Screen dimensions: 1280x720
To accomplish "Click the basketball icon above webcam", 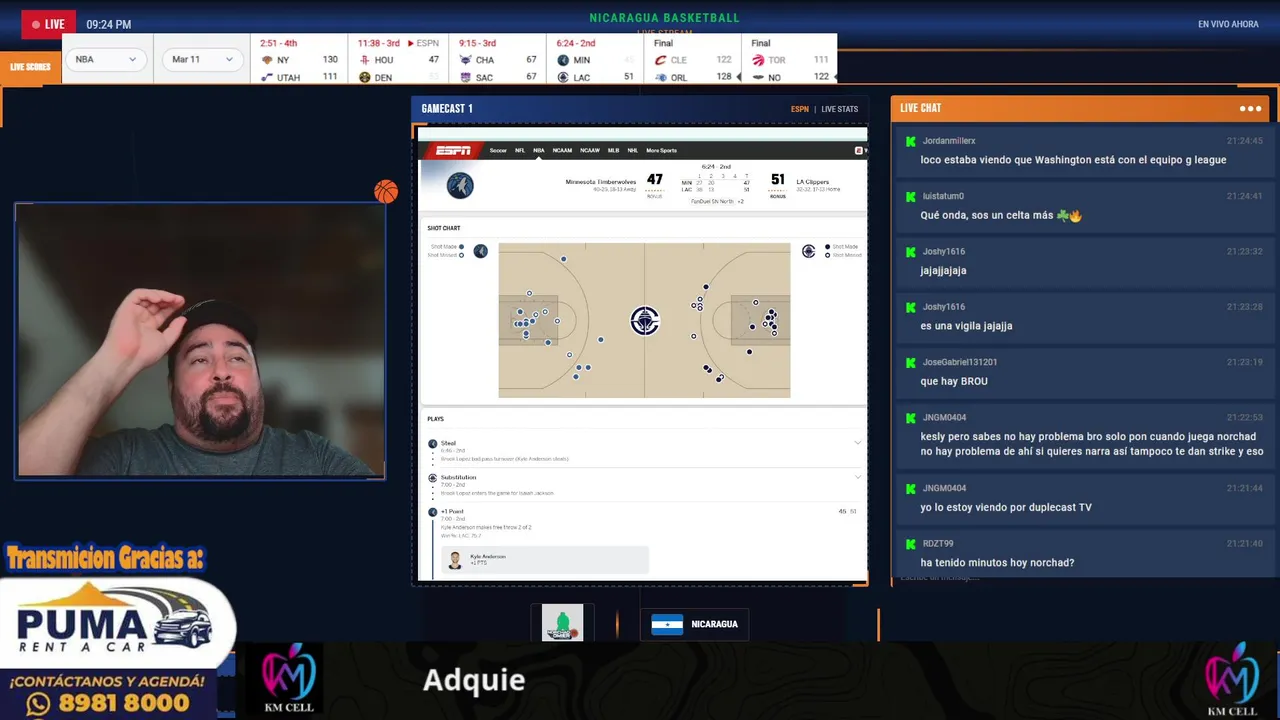I will [x=386, y=191].
